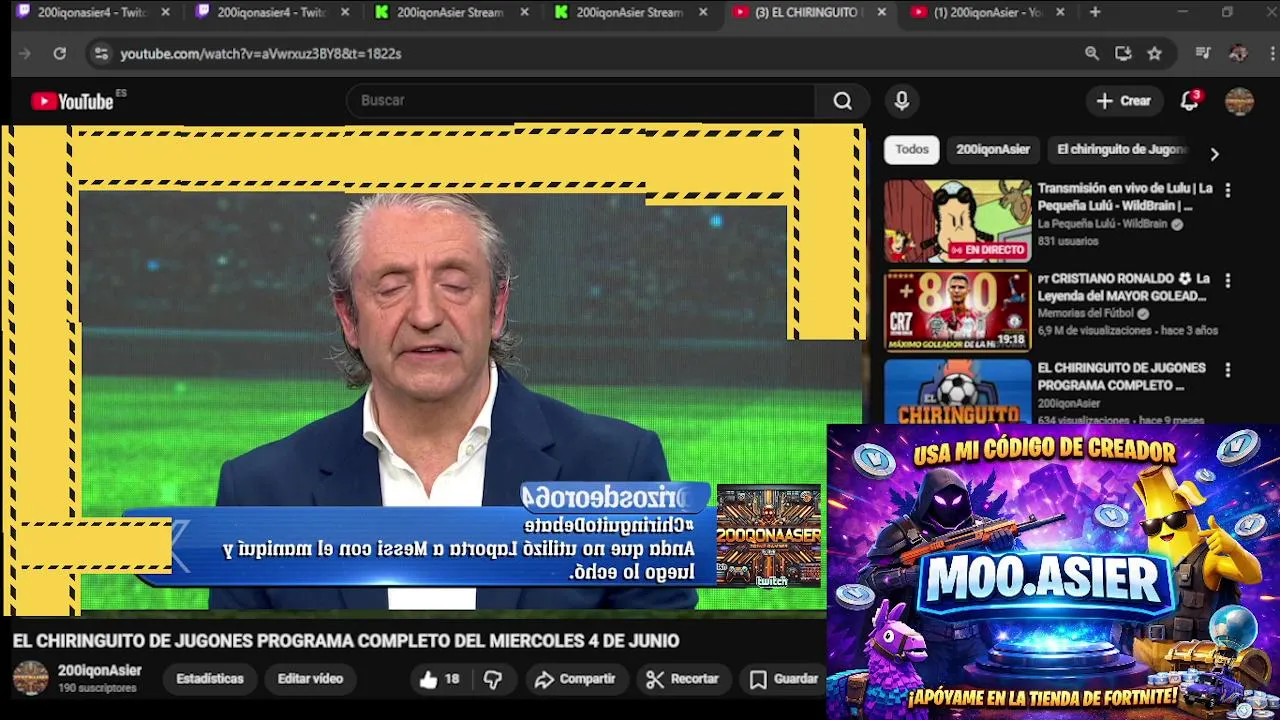Open the account avatar menu
Viewport: 1280px width, 720px height.
pos(1239,101)
